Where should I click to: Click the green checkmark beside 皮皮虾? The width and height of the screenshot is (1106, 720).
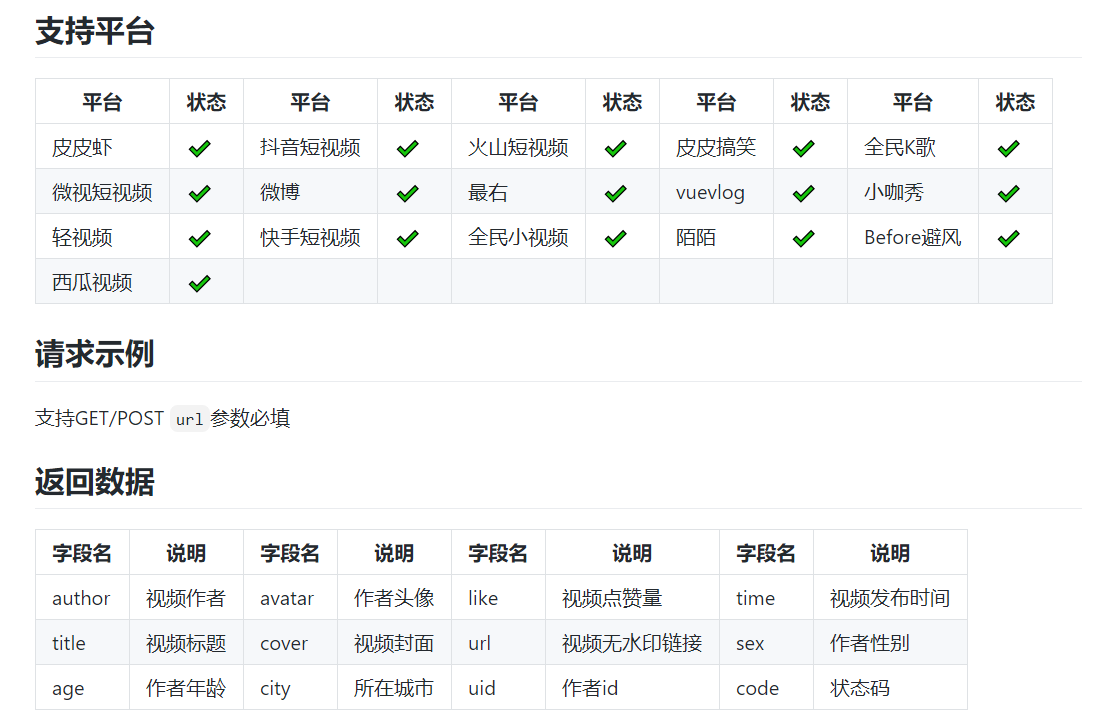tap(200, 148)
